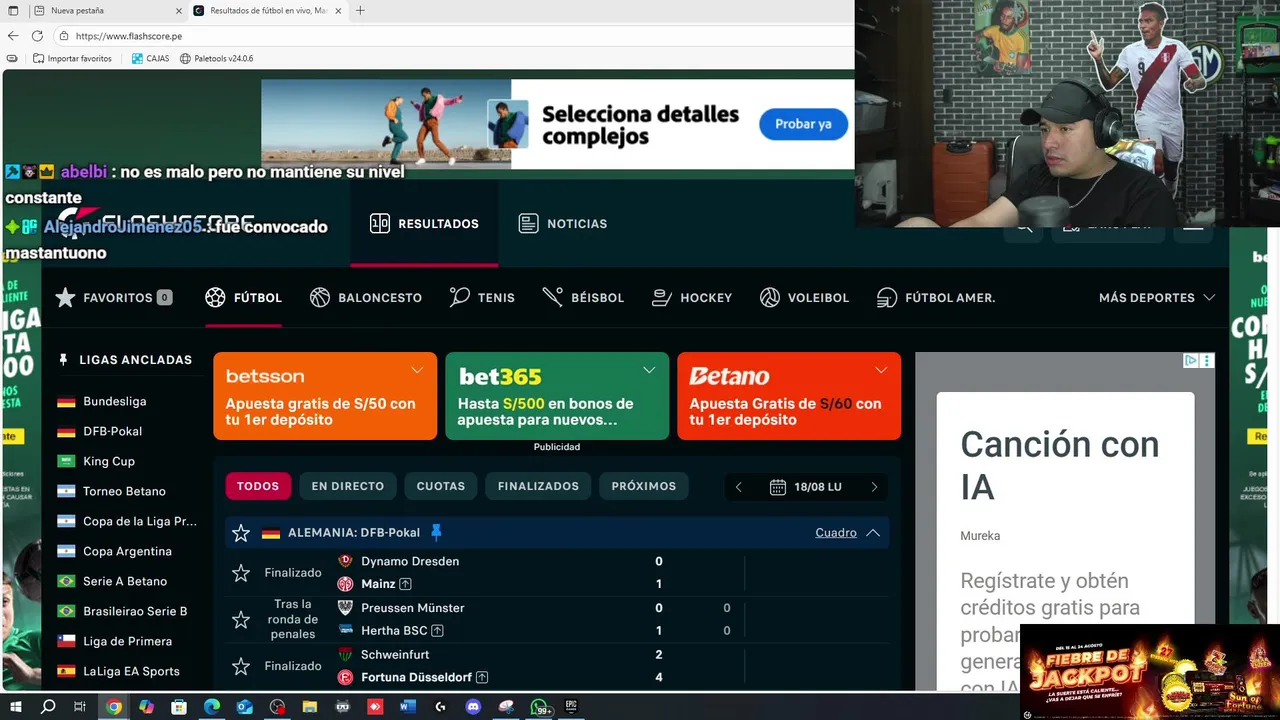Screen dimensions: 1280x720
Task: Click Fortuna Düsseldorf team name
Action: (416, 677)
